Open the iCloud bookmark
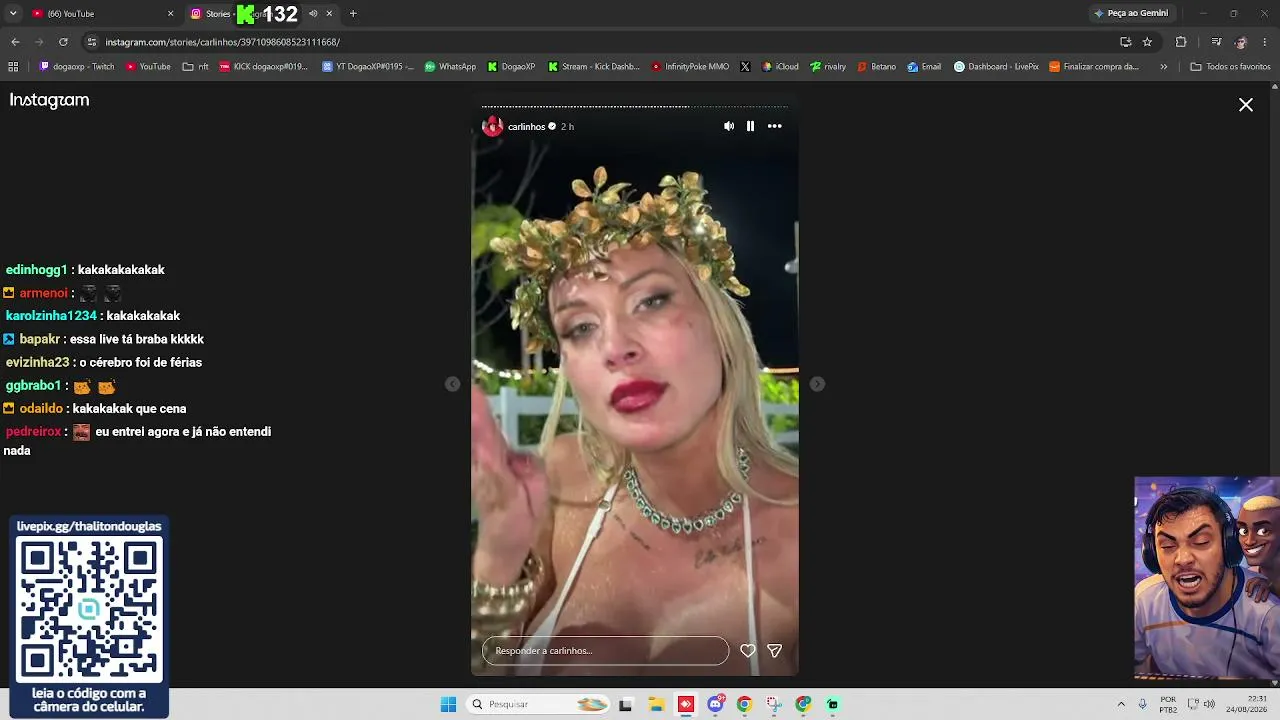1280x720 pixels. coord(780,67)
